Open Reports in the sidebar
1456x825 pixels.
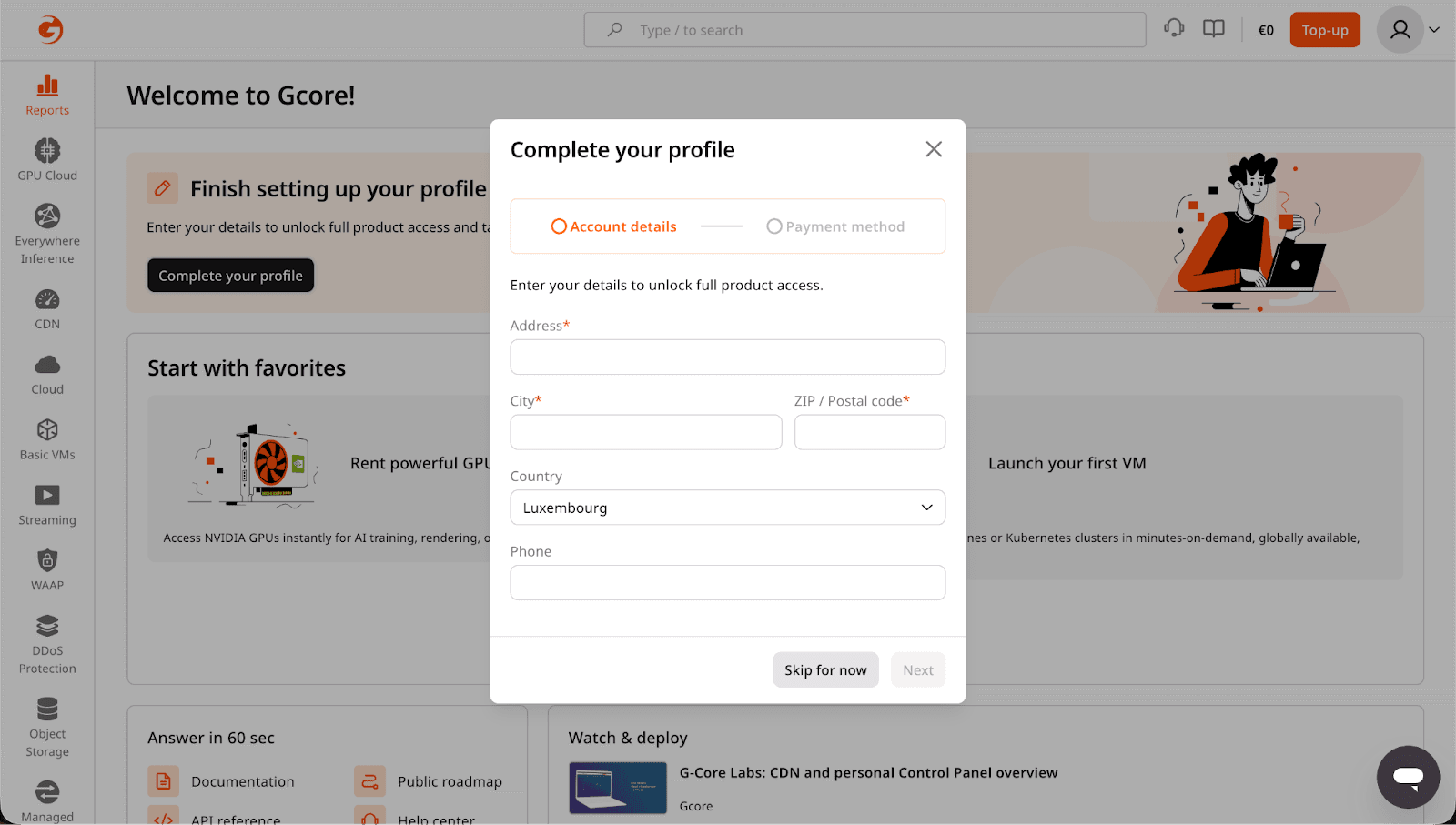pos(47,95)
